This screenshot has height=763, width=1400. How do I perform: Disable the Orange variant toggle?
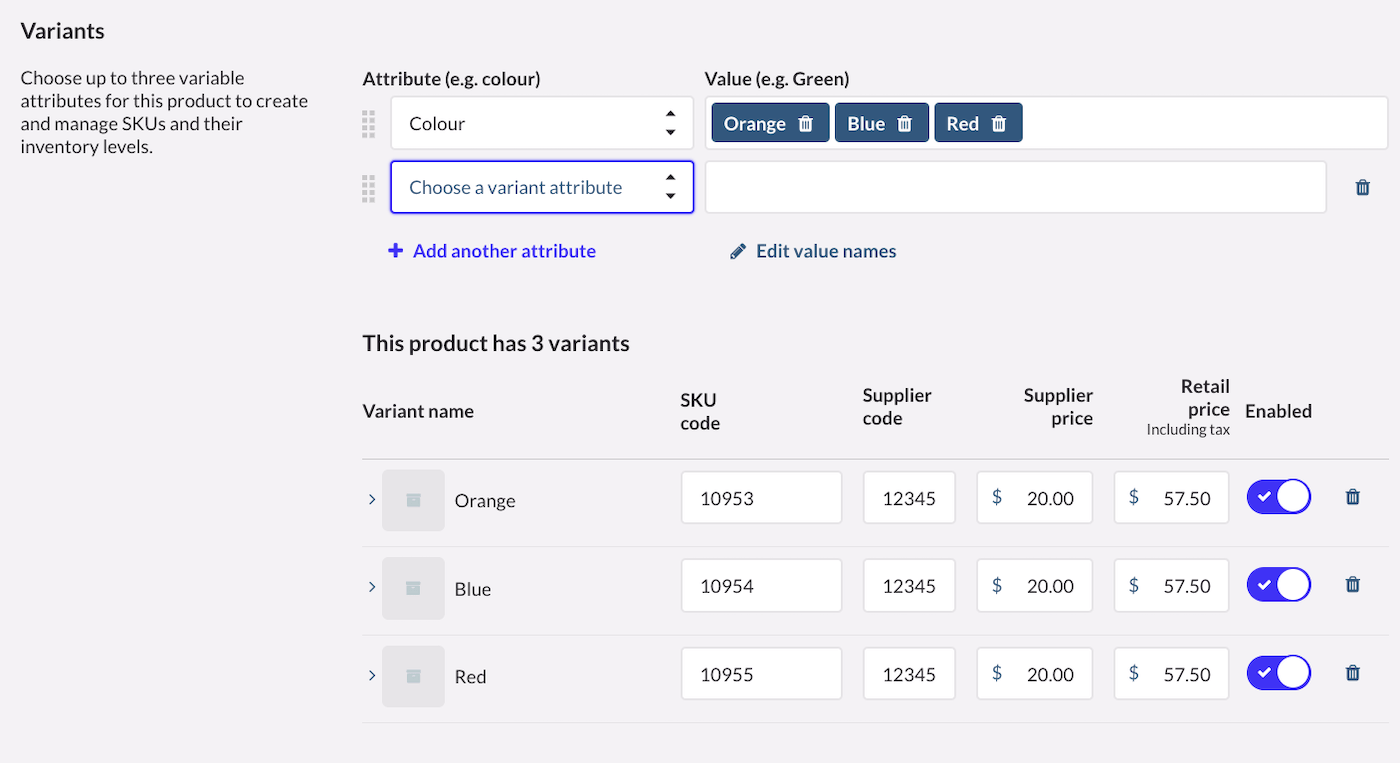pos(1278,497)
